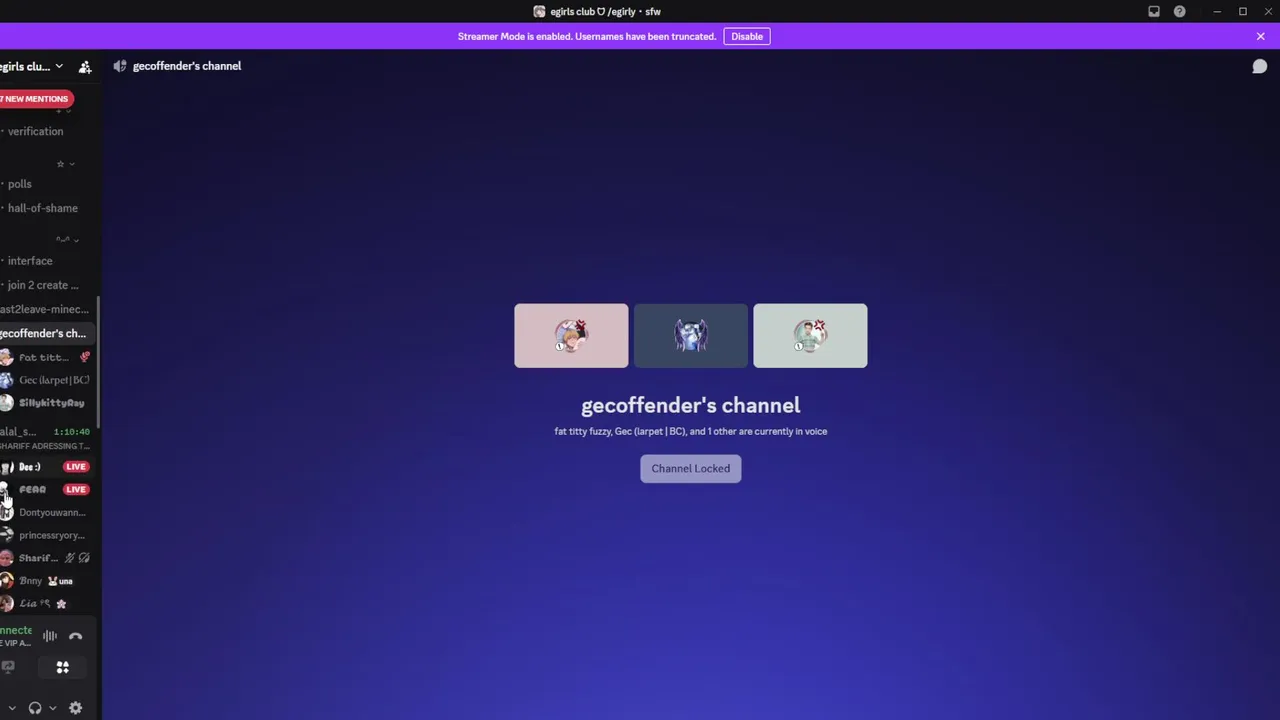Open the egirls club server dropdown
Image resolution: width=1280 pixels, height=720 pixels.
tap(30, 66)
